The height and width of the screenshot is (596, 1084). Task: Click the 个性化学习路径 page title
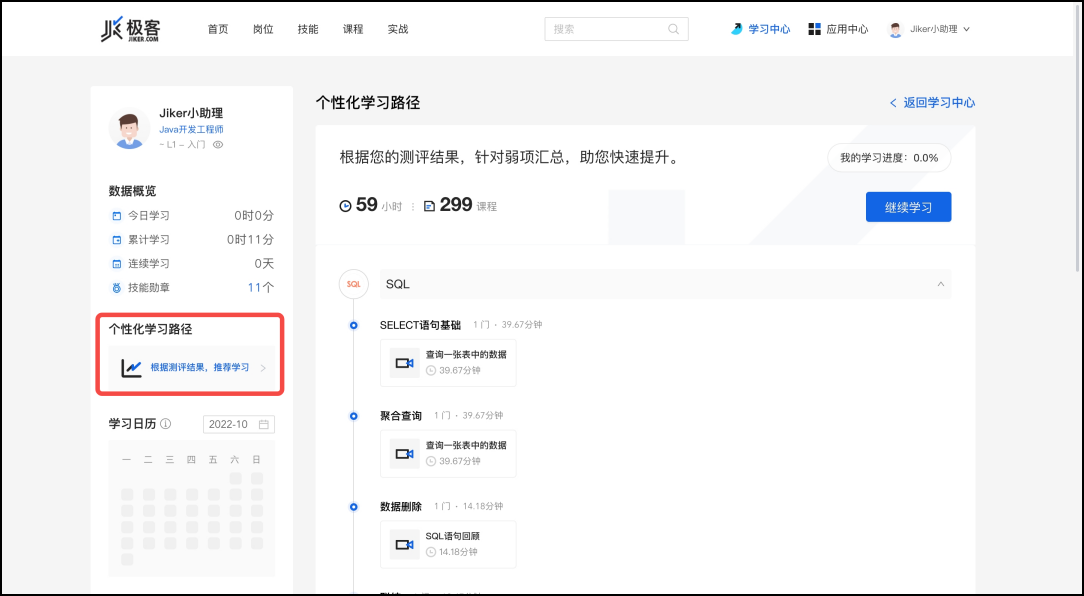[x=368, y=103]
